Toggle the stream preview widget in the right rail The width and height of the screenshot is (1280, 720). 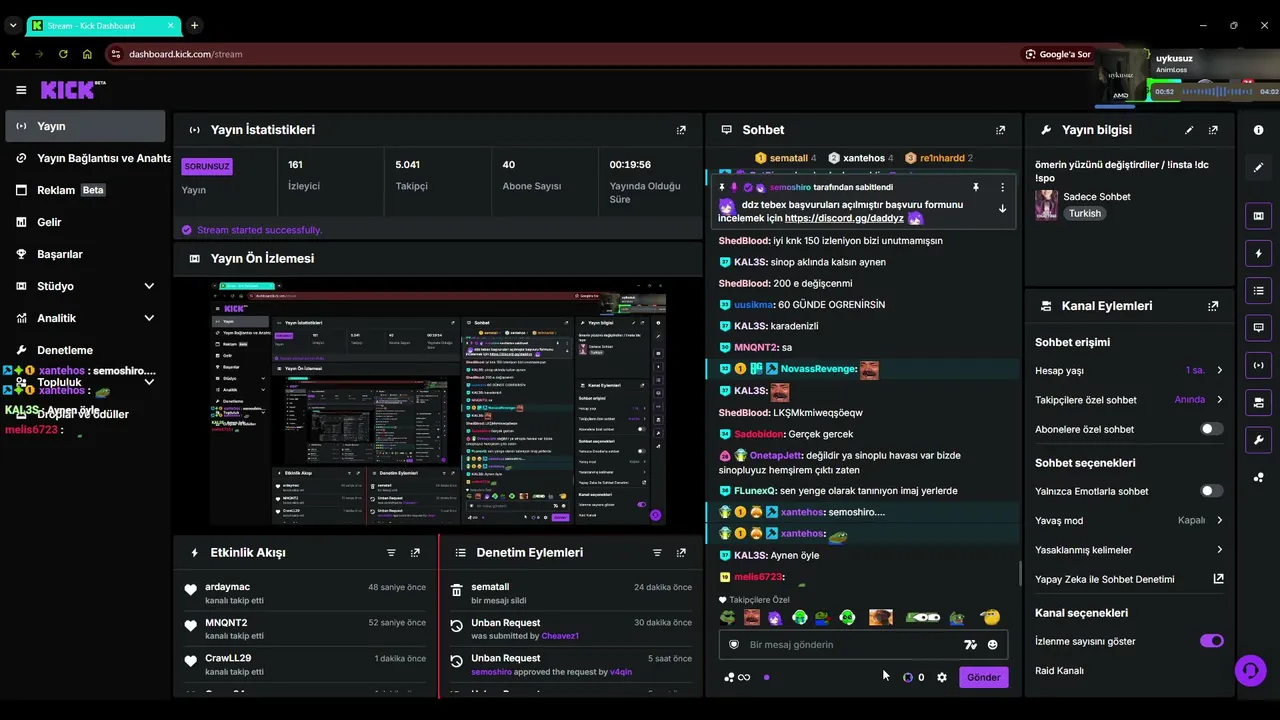click(1258, 216)
